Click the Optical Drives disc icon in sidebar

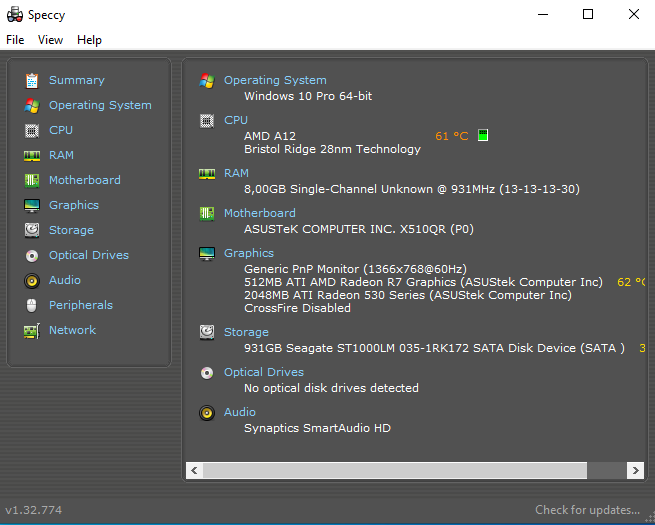click(32, 256)
